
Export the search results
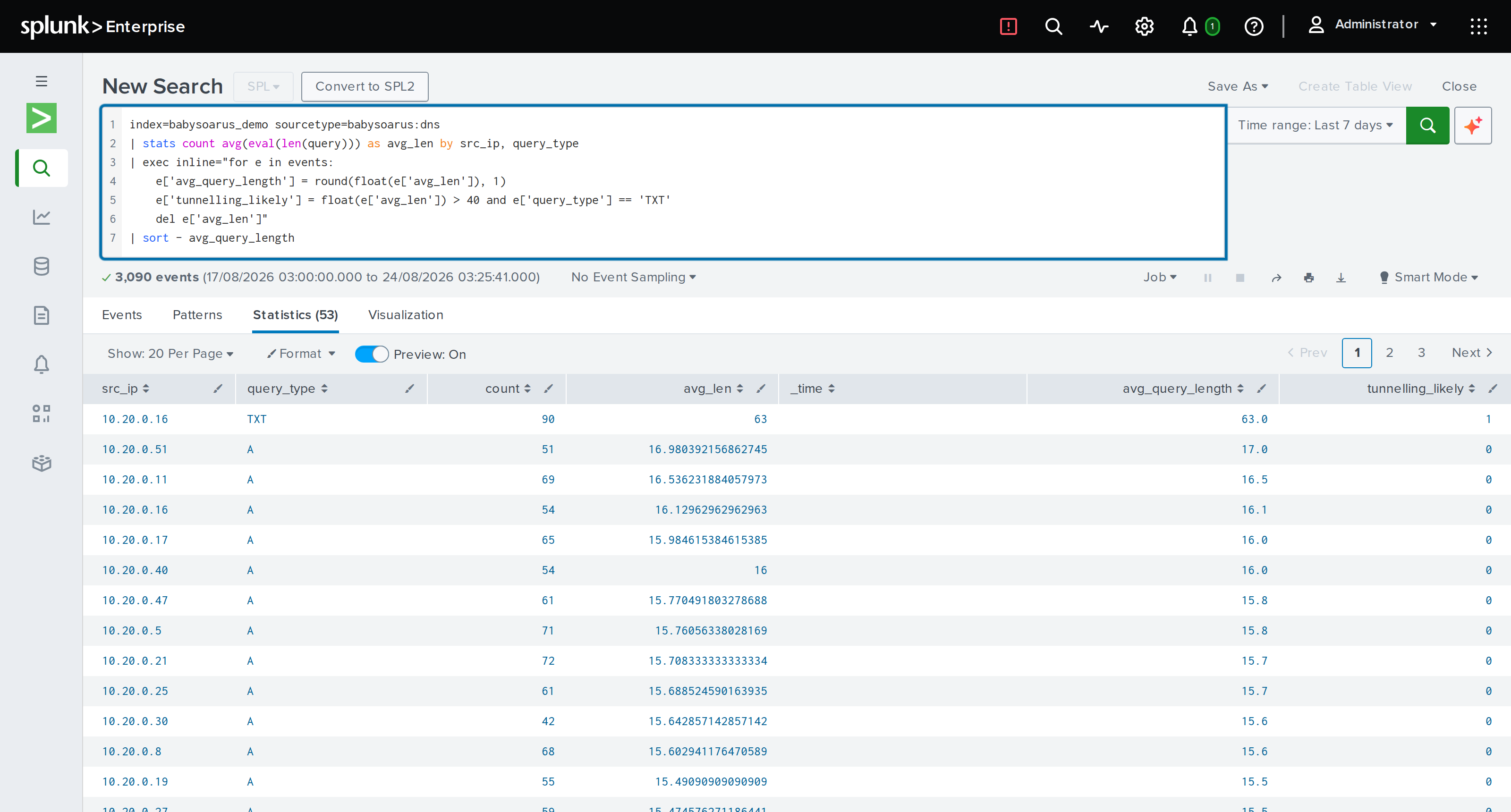tap(1341, 278)
